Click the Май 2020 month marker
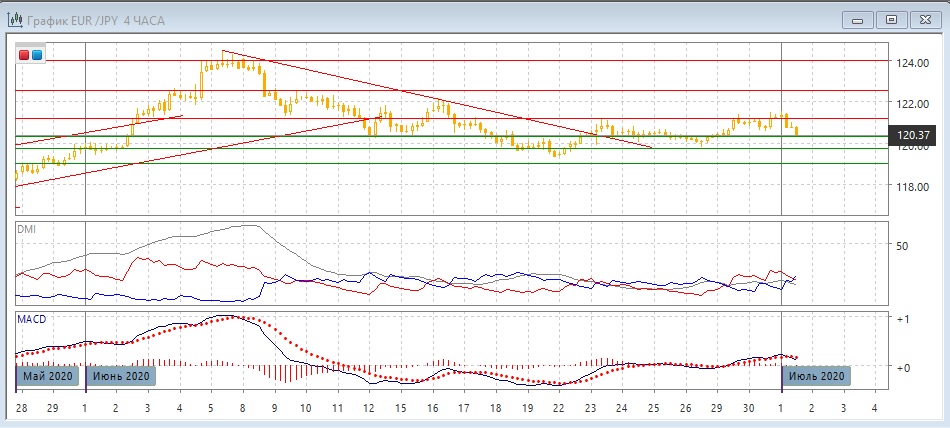 tap(48, 376)
